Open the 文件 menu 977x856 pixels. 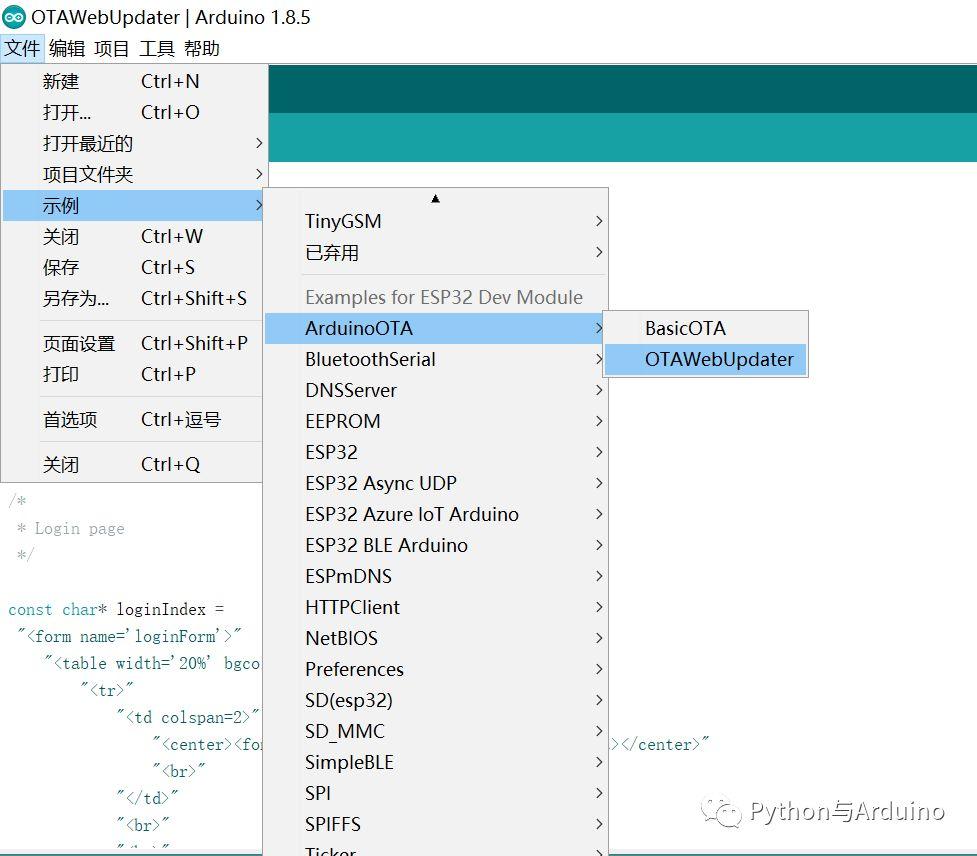[x=22, y=49]
